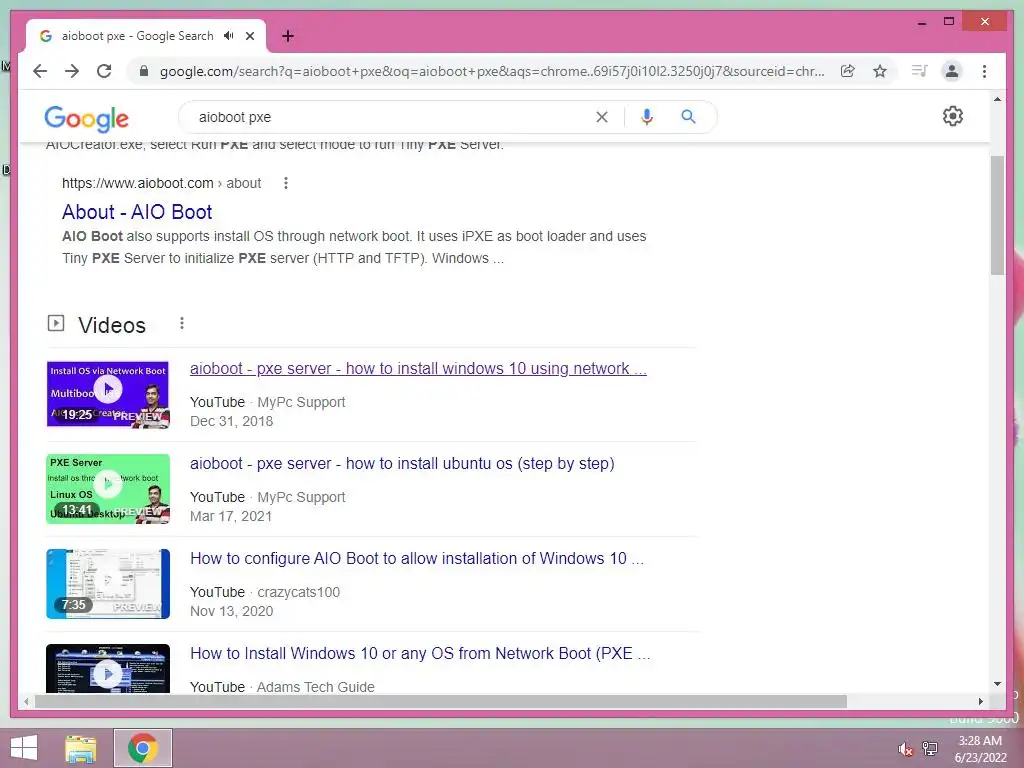Image resolution: width=1024 pixels, height=768 pixels.
Task: Open the how to install ubuntu os video link
Action: click(x=402, y=464)
